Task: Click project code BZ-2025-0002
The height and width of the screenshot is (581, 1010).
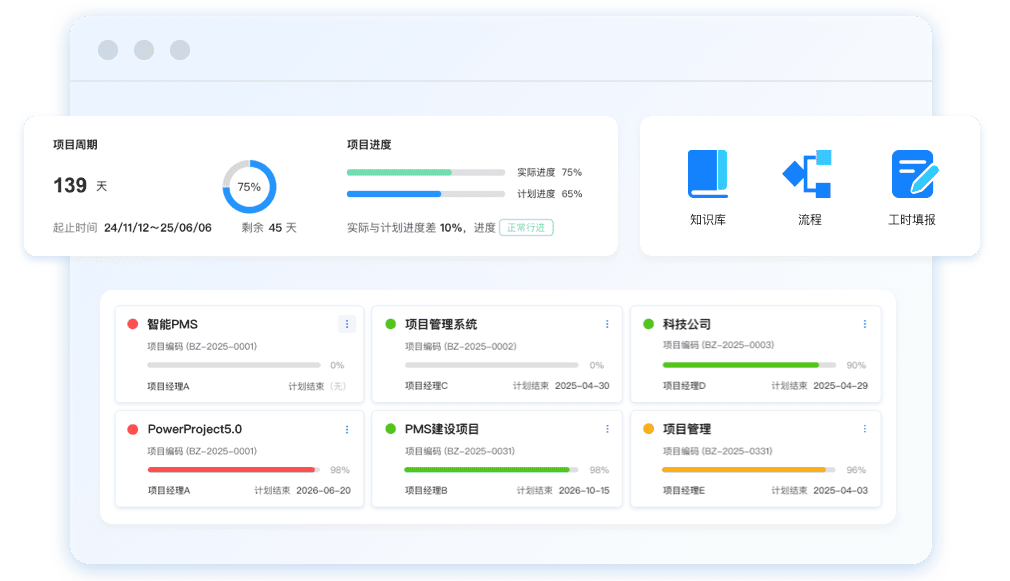Action: point(480,347)
